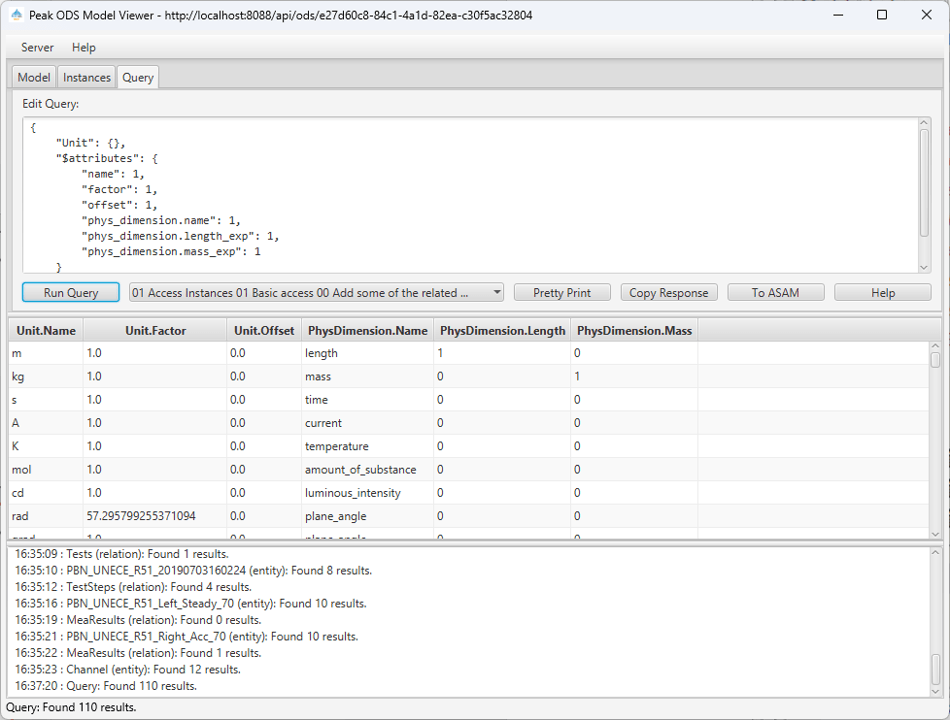Viewport: 950px width, 720px height.
Task: Click the Peak ODS app icon in title bar
Action: point(16,15)
